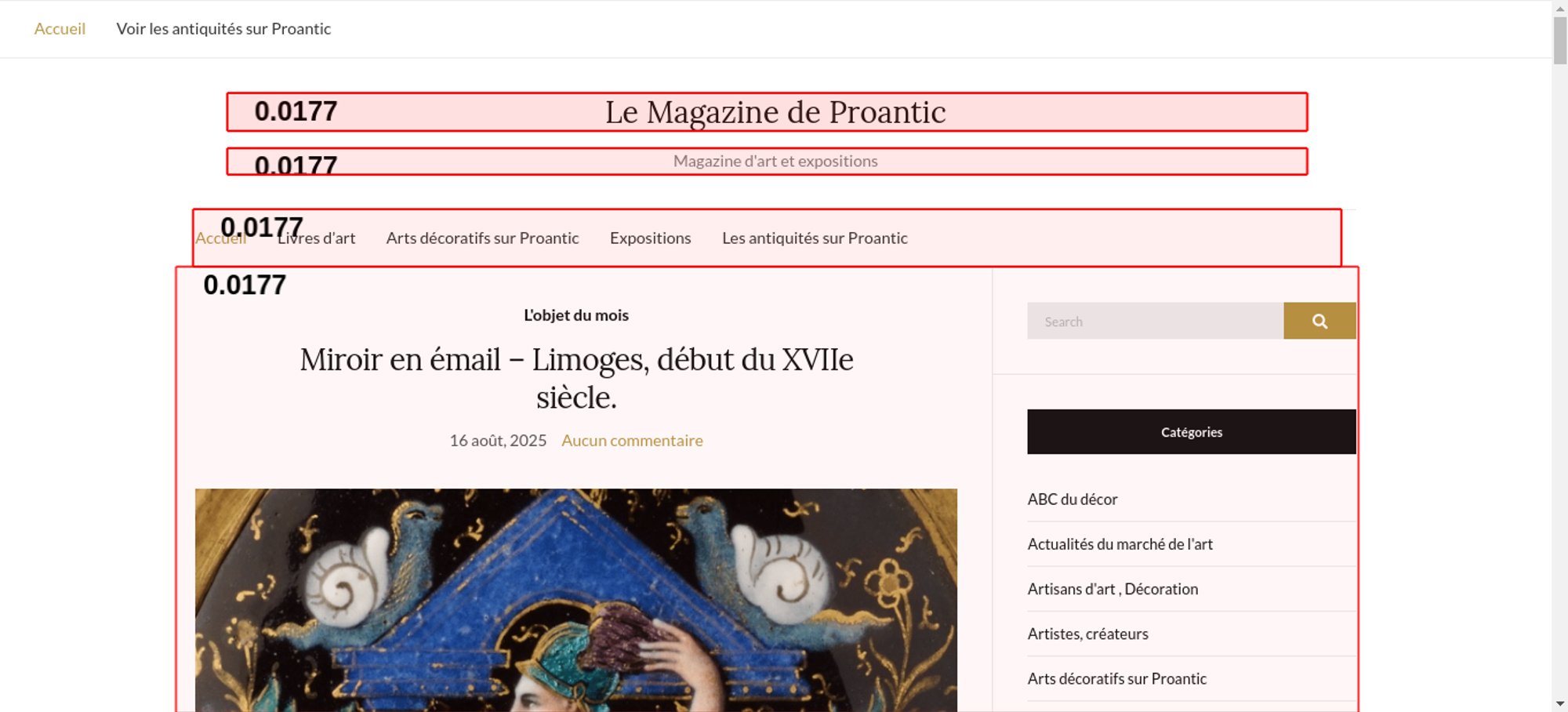Open the Artistes, créateurs category

click(1087, 634)
